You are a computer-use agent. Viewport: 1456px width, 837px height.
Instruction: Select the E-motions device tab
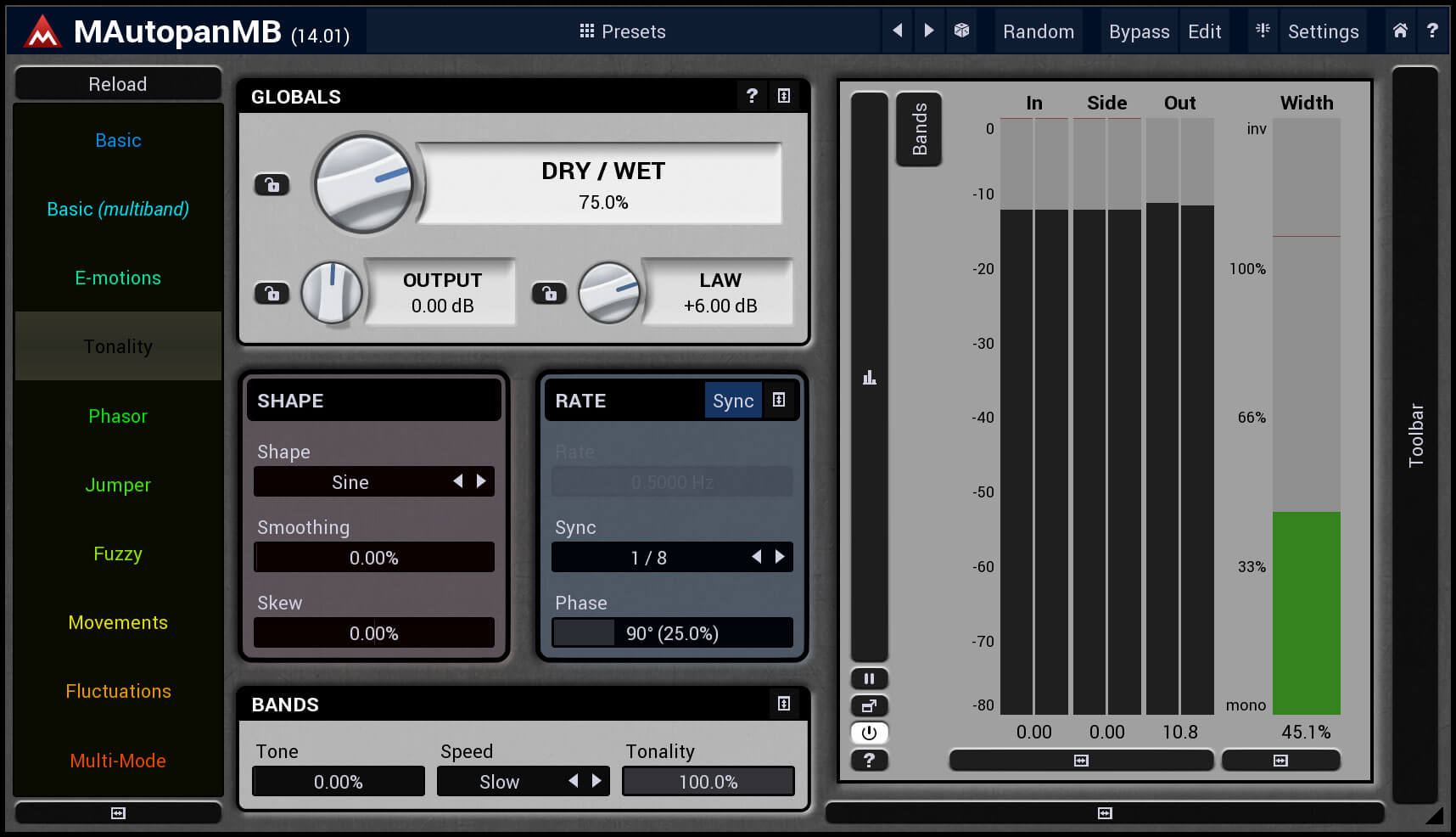[x=118, y=278]
